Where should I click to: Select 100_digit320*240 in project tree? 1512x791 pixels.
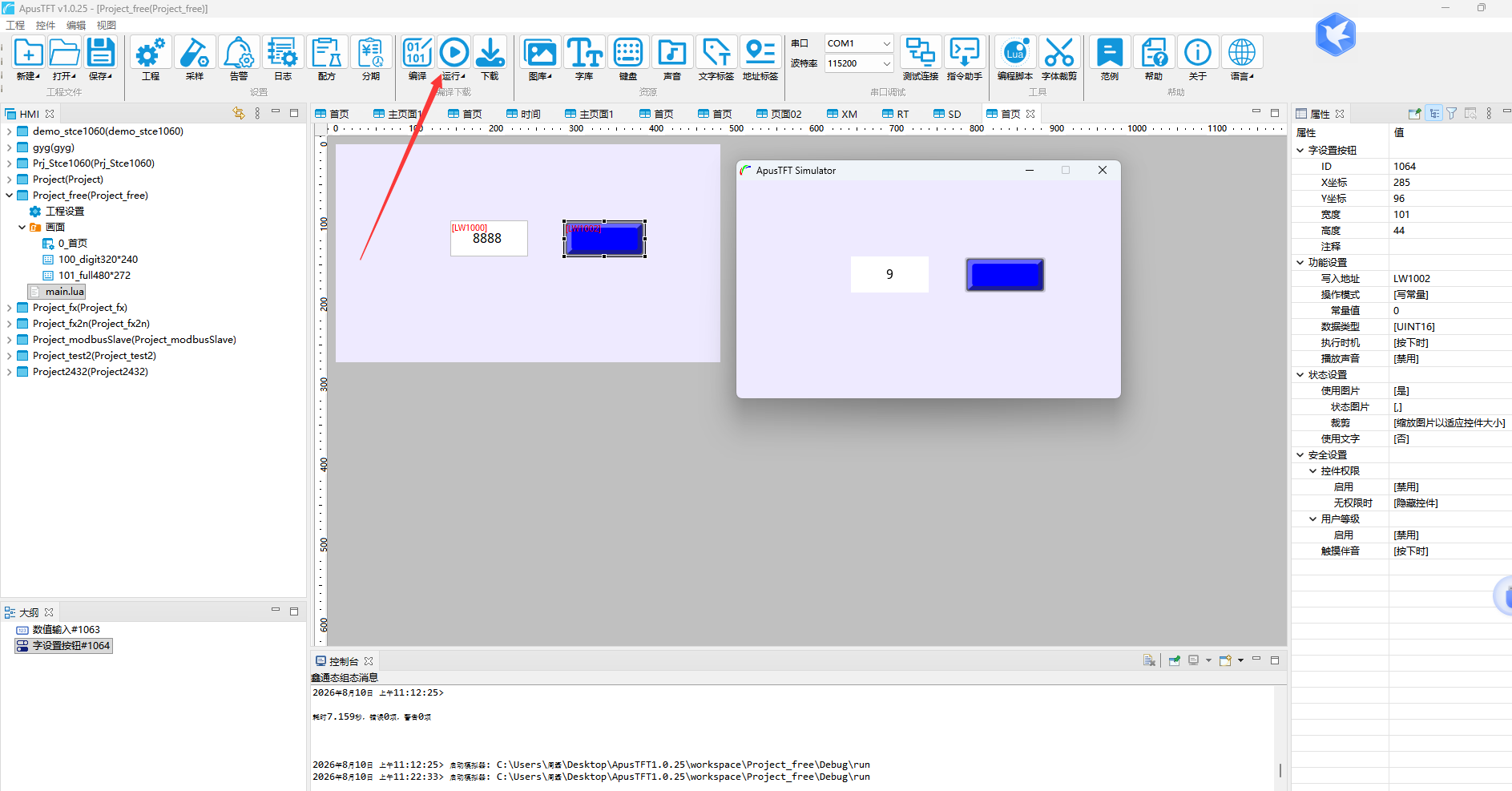(98, 260)
